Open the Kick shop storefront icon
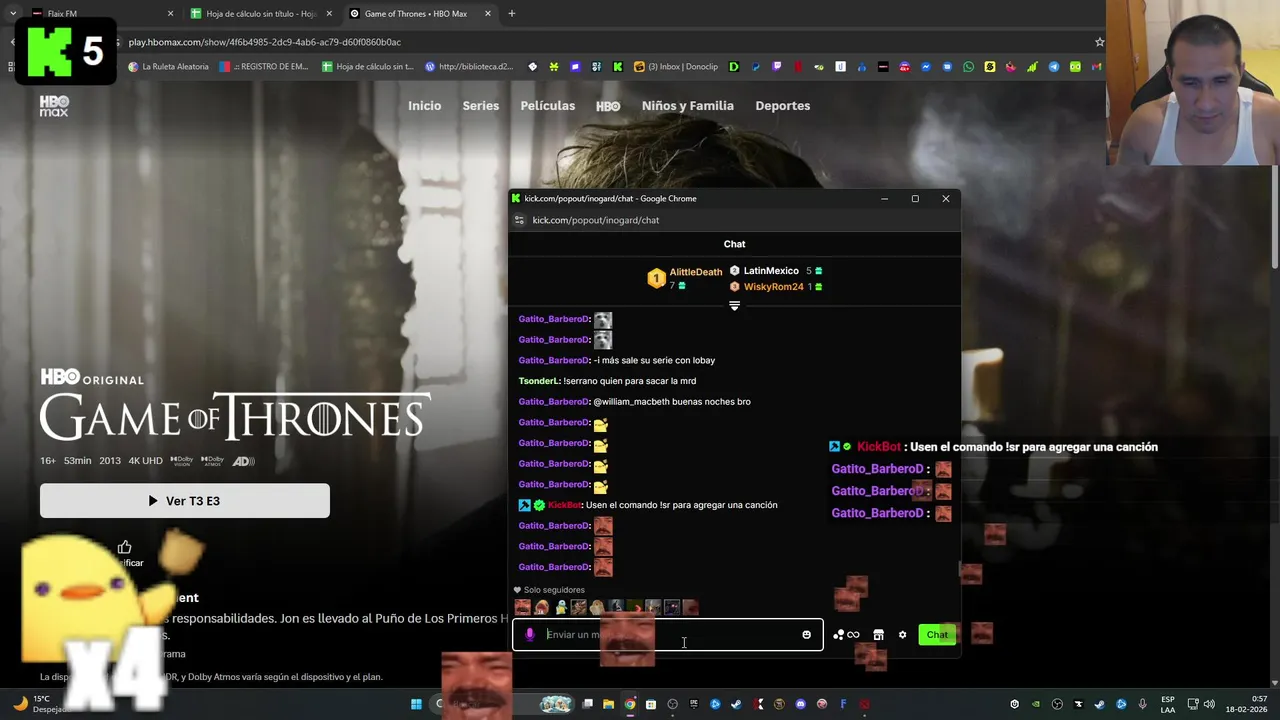Image resolution: width=1280 pixels, height=720 pixels. [878, 635]
